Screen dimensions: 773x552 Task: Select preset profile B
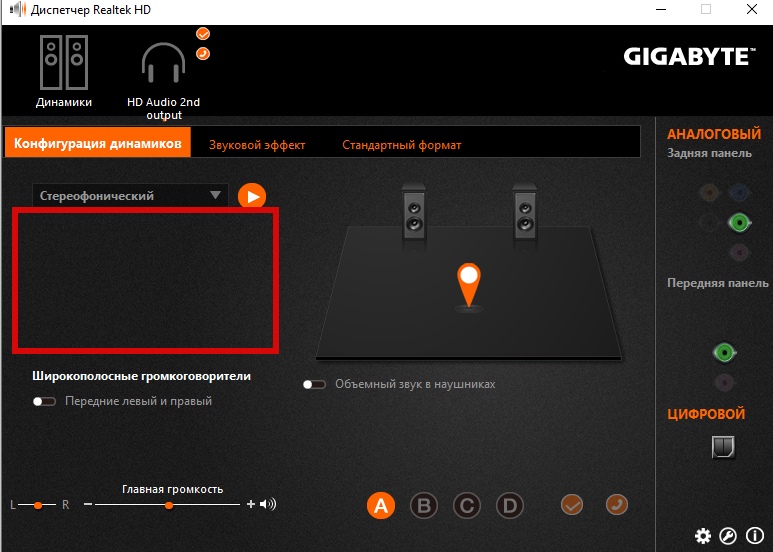(424, 505)
